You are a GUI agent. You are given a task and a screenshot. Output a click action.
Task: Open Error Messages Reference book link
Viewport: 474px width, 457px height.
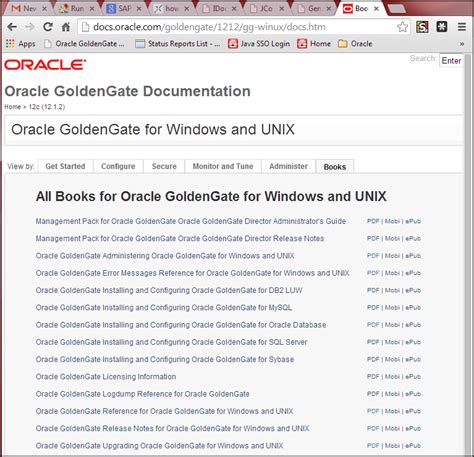pyautogui.click(x=192, y=273)
